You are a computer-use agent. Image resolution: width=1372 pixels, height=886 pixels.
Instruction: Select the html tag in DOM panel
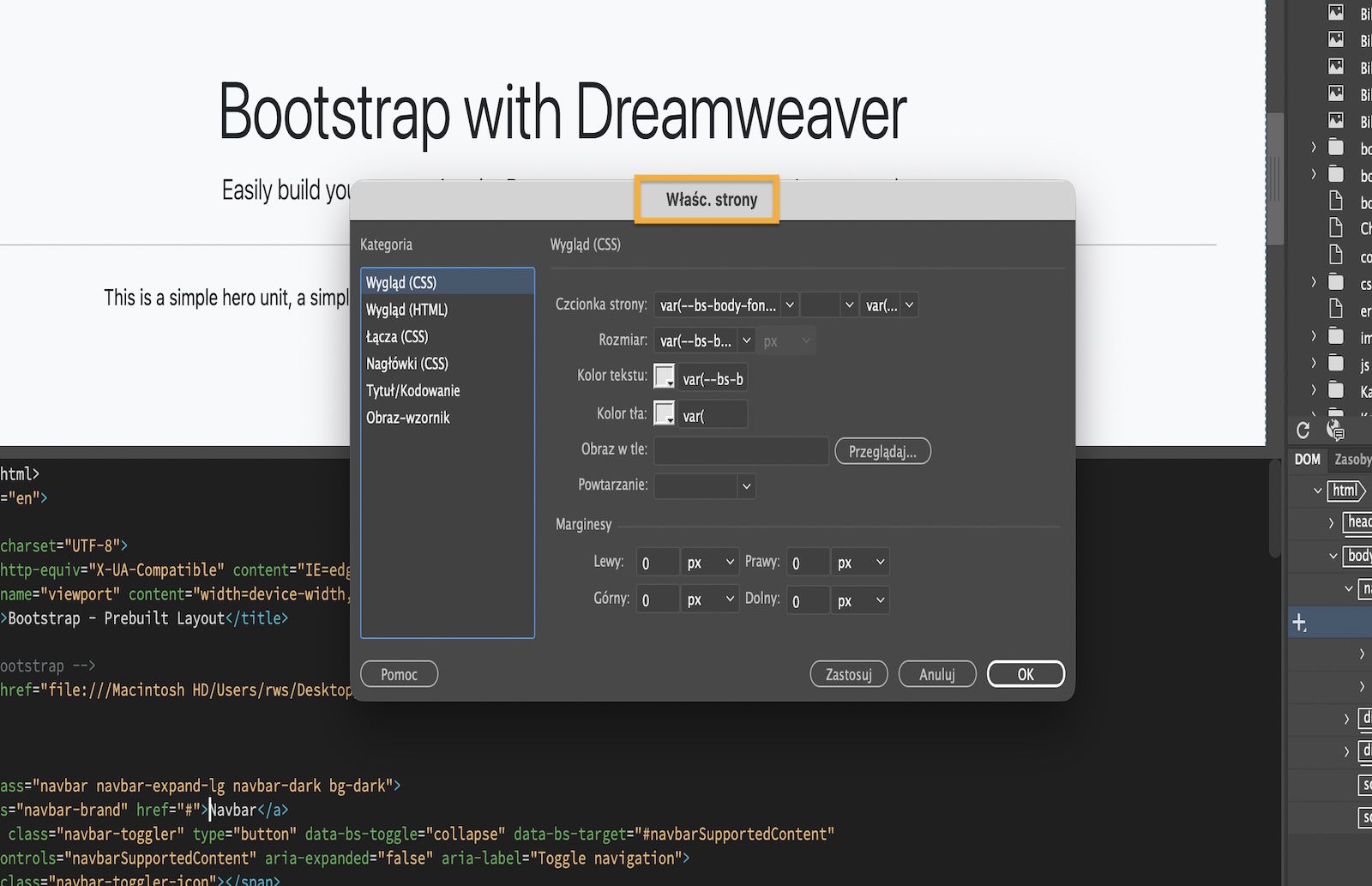tap(1346, 491)
